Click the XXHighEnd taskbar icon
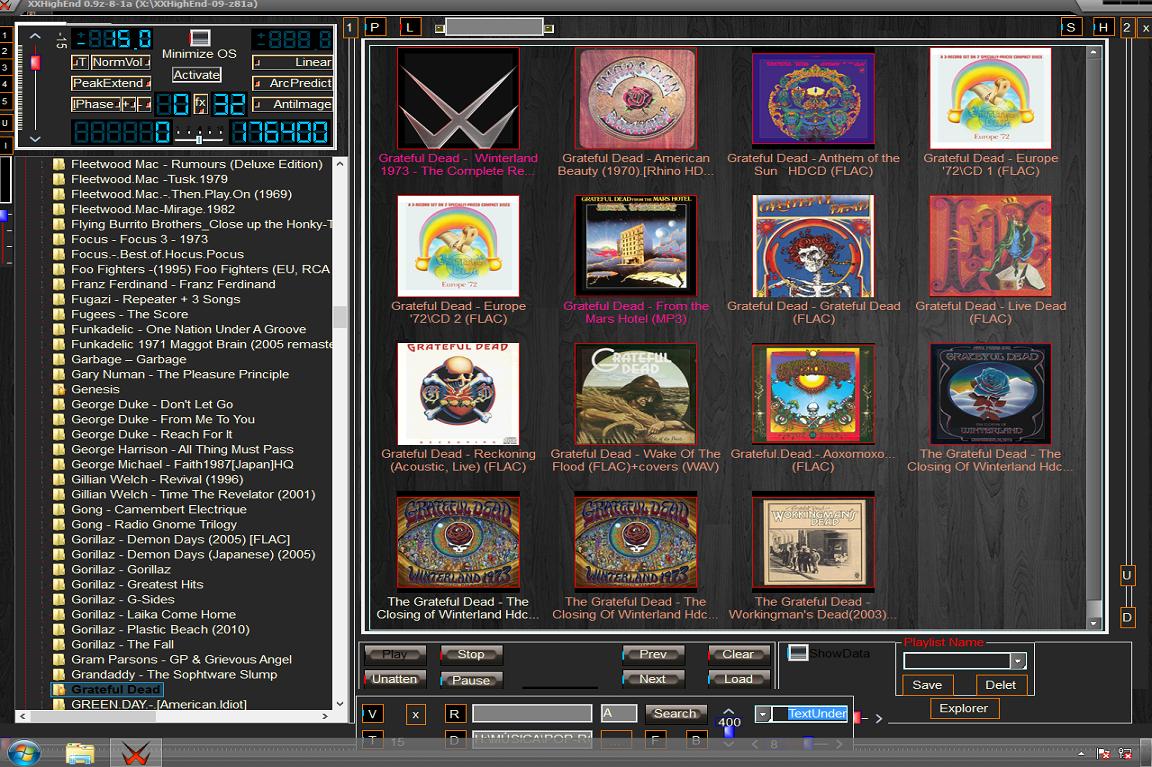This screenshot has height=767, width=1152. 135,754
